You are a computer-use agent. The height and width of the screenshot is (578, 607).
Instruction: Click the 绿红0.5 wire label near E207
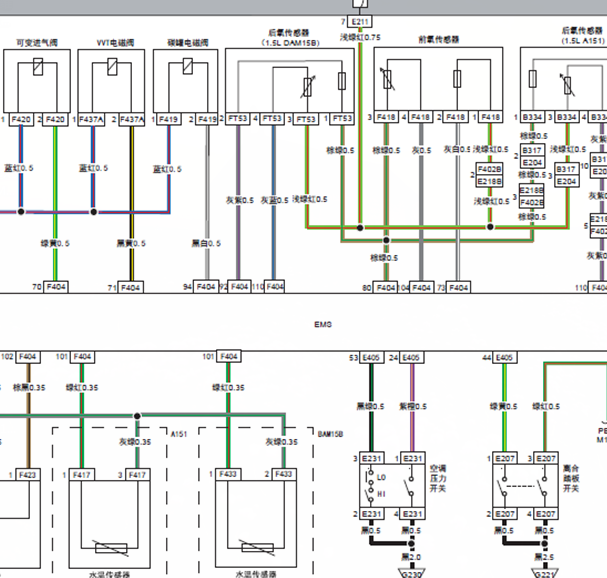tap(546, 406)
